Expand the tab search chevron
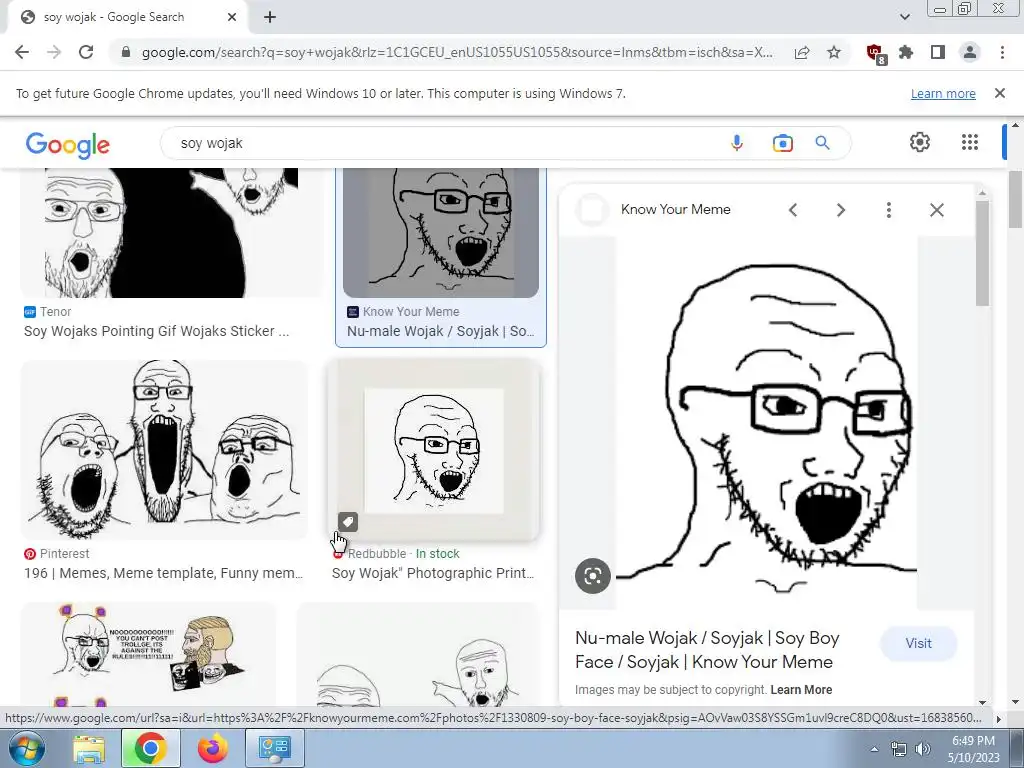Viewport: 1024px width, 768px height. [904, 17]
